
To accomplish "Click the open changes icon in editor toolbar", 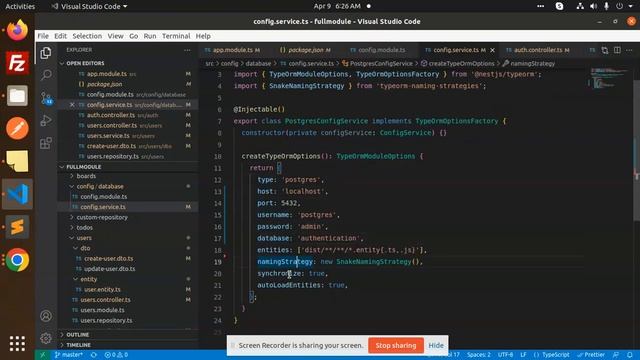I will pos(604,50).
